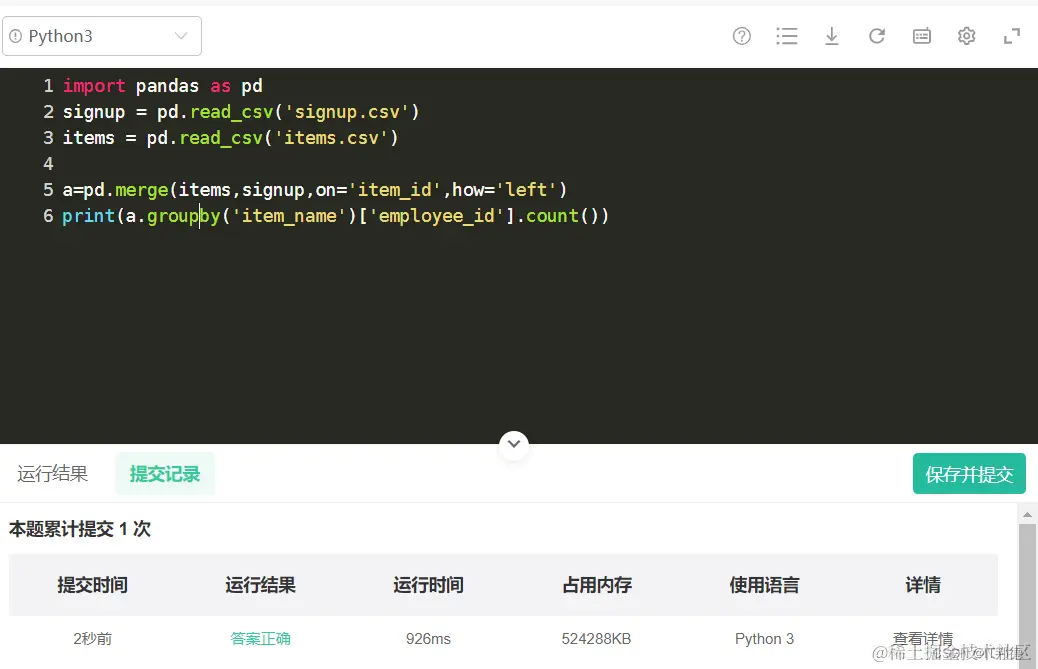Screen dimensions: 1038x669
Task: Open editor settings gear icon
Action: click(x=967, y=36)
